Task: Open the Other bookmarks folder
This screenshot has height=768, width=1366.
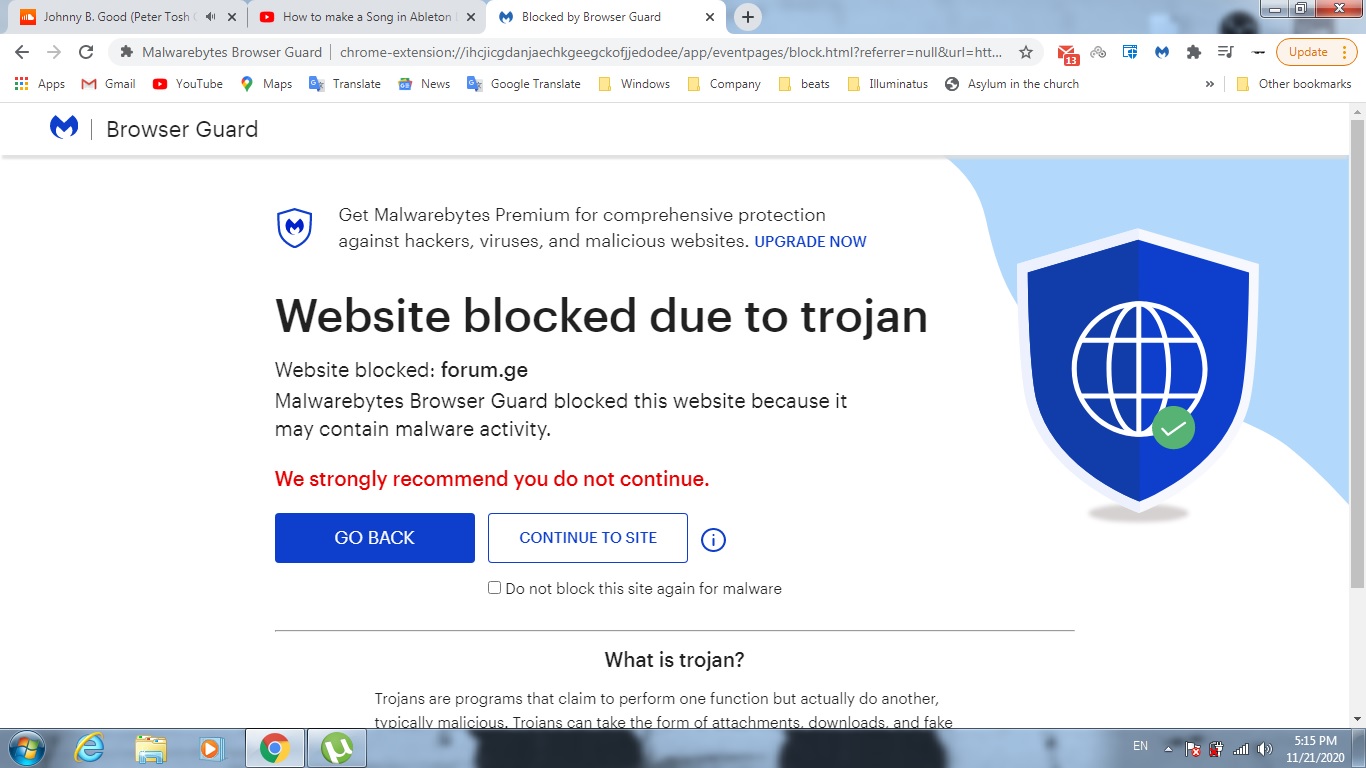Action: point(1294,84)
